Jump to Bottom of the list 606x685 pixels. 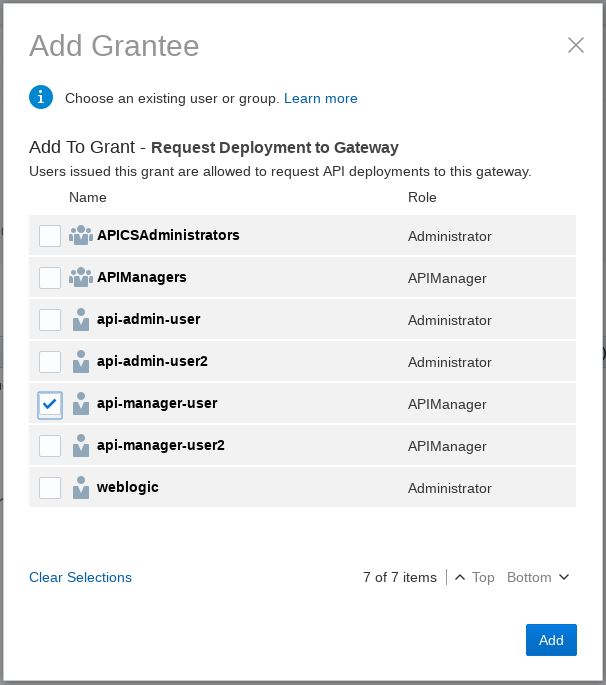[538, 577]
